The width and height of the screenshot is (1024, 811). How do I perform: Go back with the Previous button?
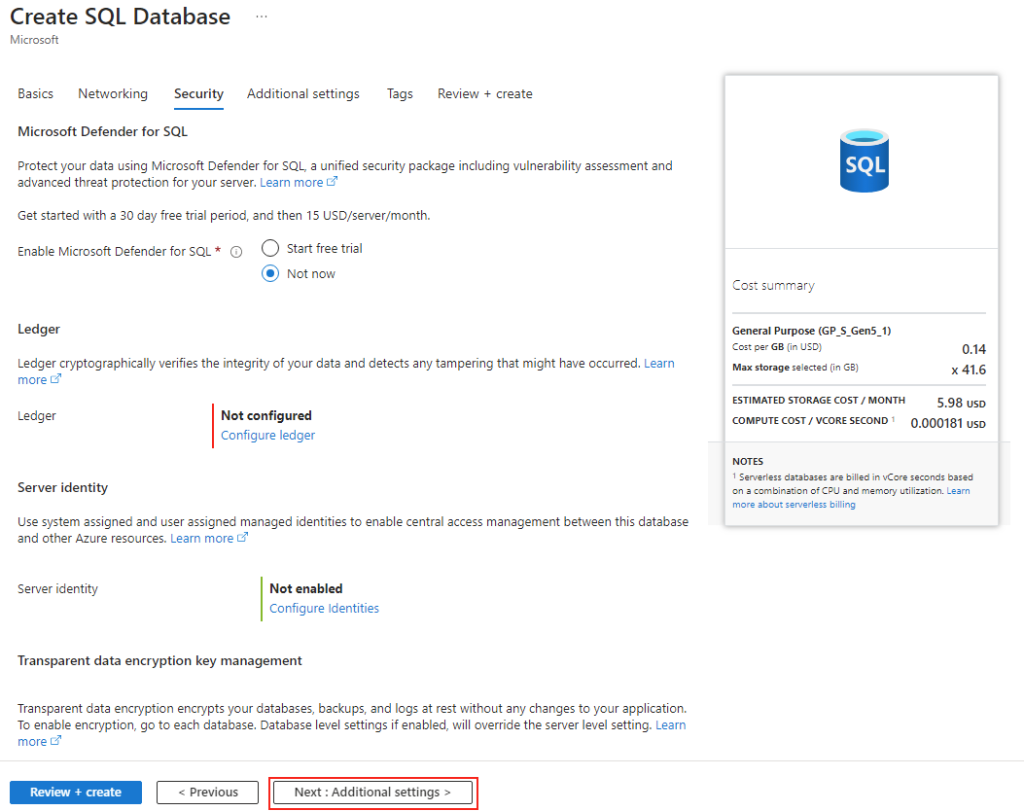pyautogui.click(x=208, y=792)
